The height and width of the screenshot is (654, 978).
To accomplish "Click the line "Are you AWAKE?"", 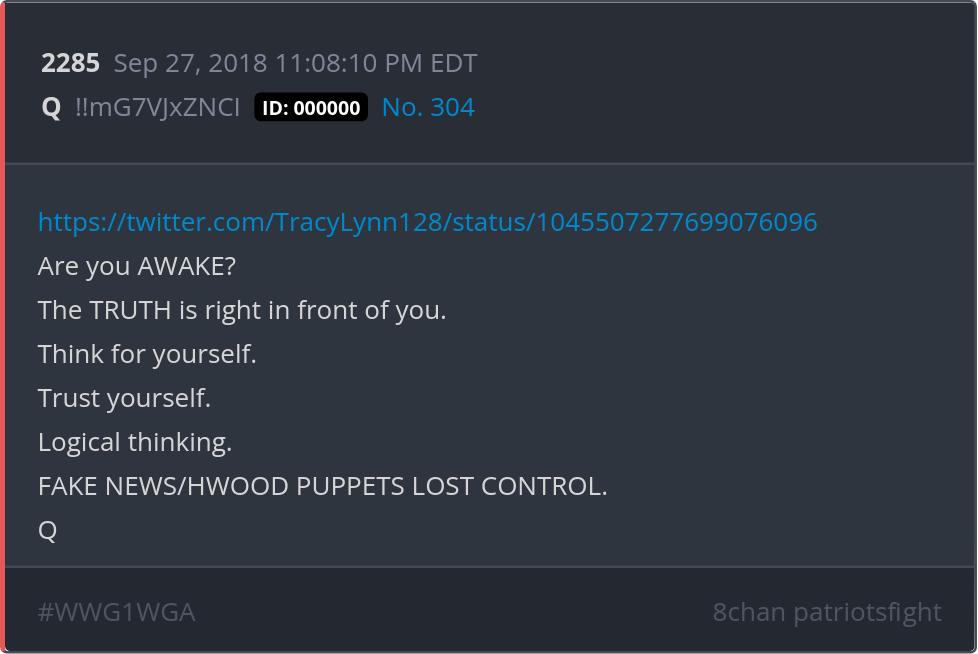I will 137,267.
